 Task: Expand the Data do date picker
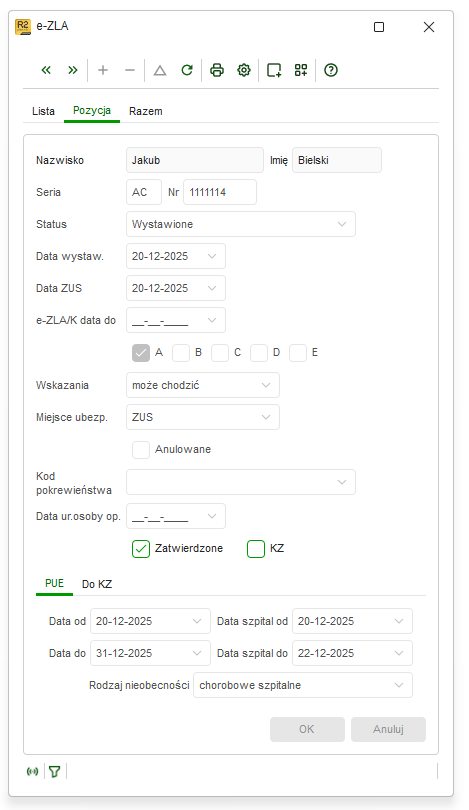point(197,653)
